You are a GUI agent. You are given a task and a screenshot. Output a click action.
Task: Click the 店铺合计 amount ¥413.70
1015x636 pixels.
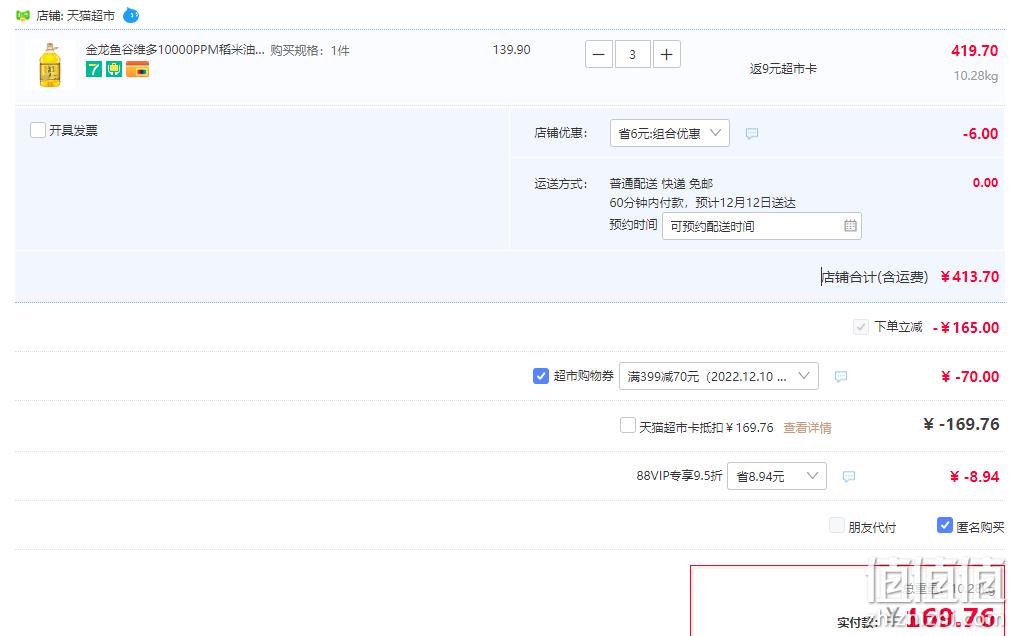click(x=970, y=277)
